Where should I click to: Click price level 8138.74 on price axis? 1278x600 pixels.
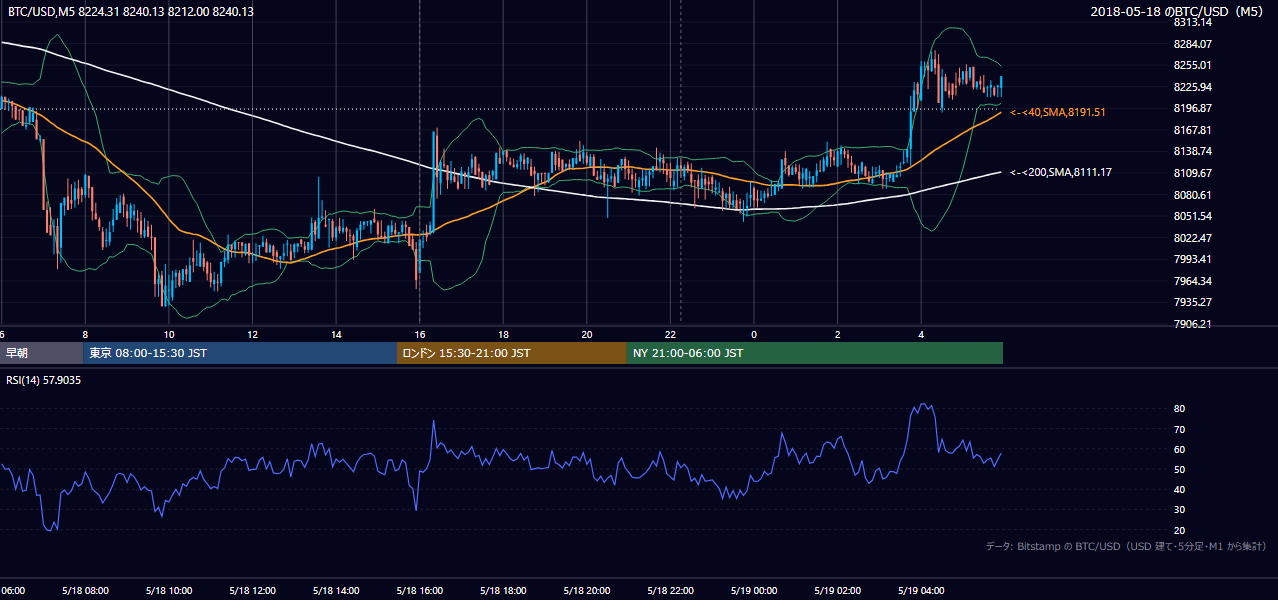tap(1192, 151)
